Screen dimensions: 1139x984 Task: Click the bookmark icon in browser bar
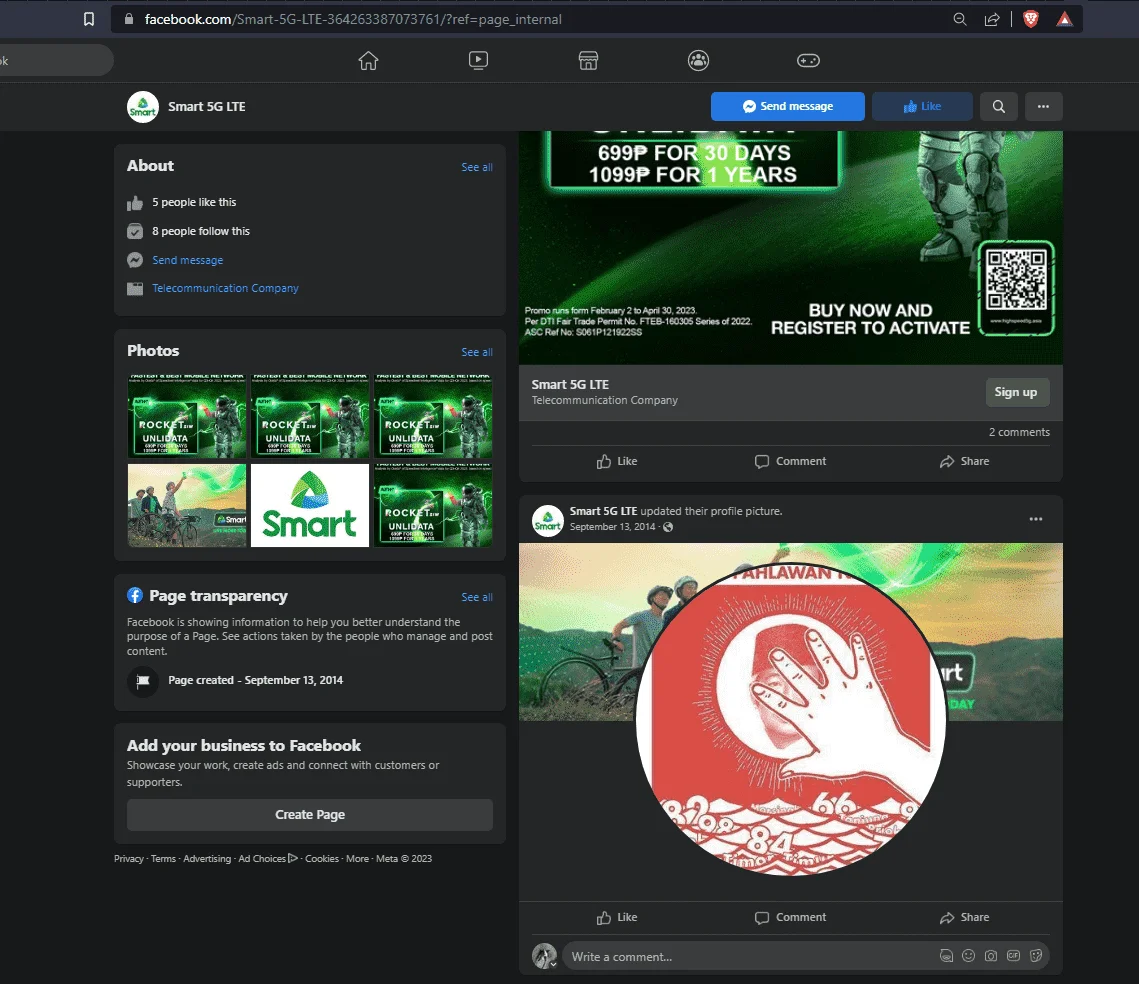click(89, 19)
